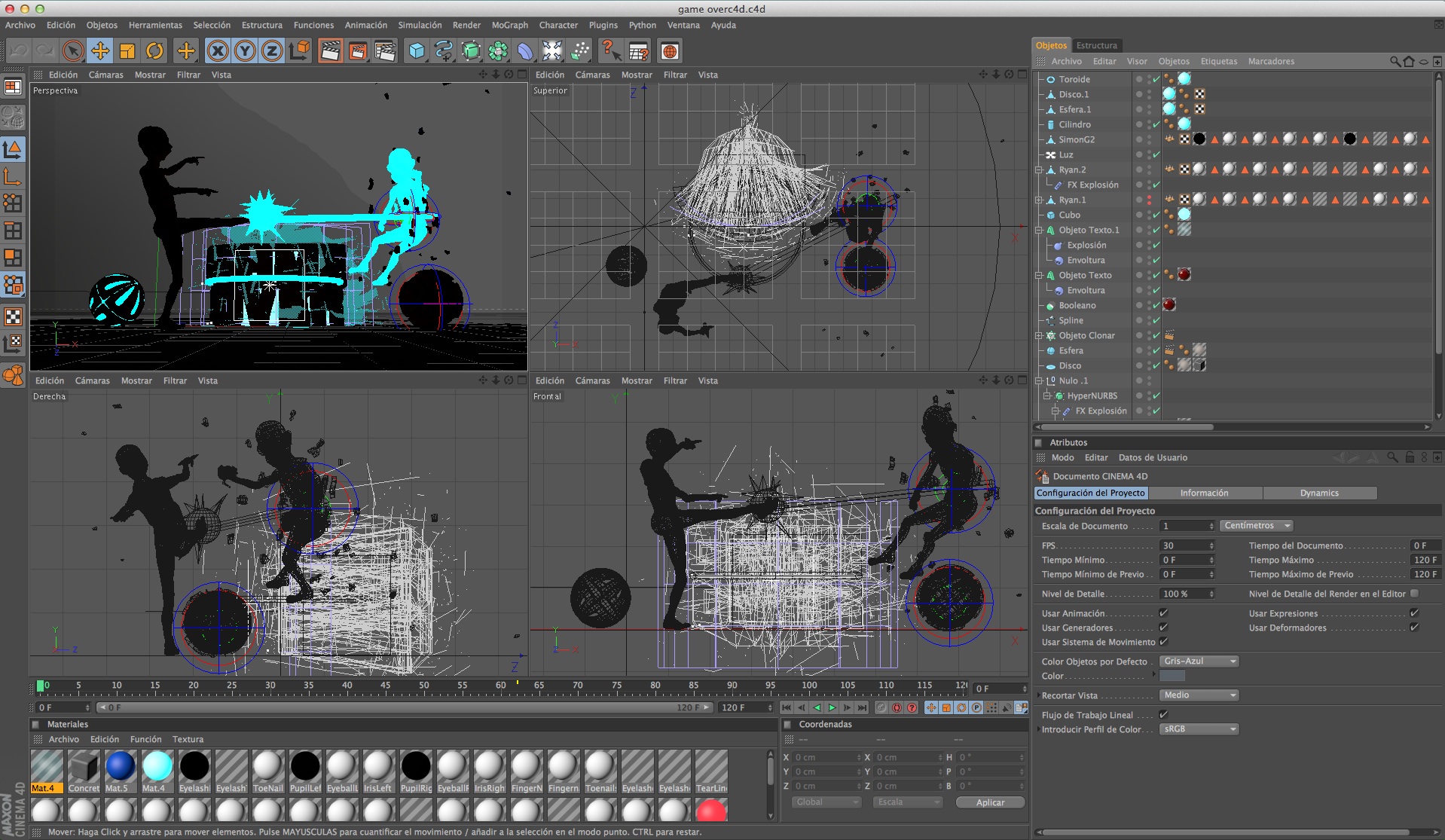The width and height of the screenshot is (1445, 840).
Task: Open MoGraph menu
Action: 510,25
